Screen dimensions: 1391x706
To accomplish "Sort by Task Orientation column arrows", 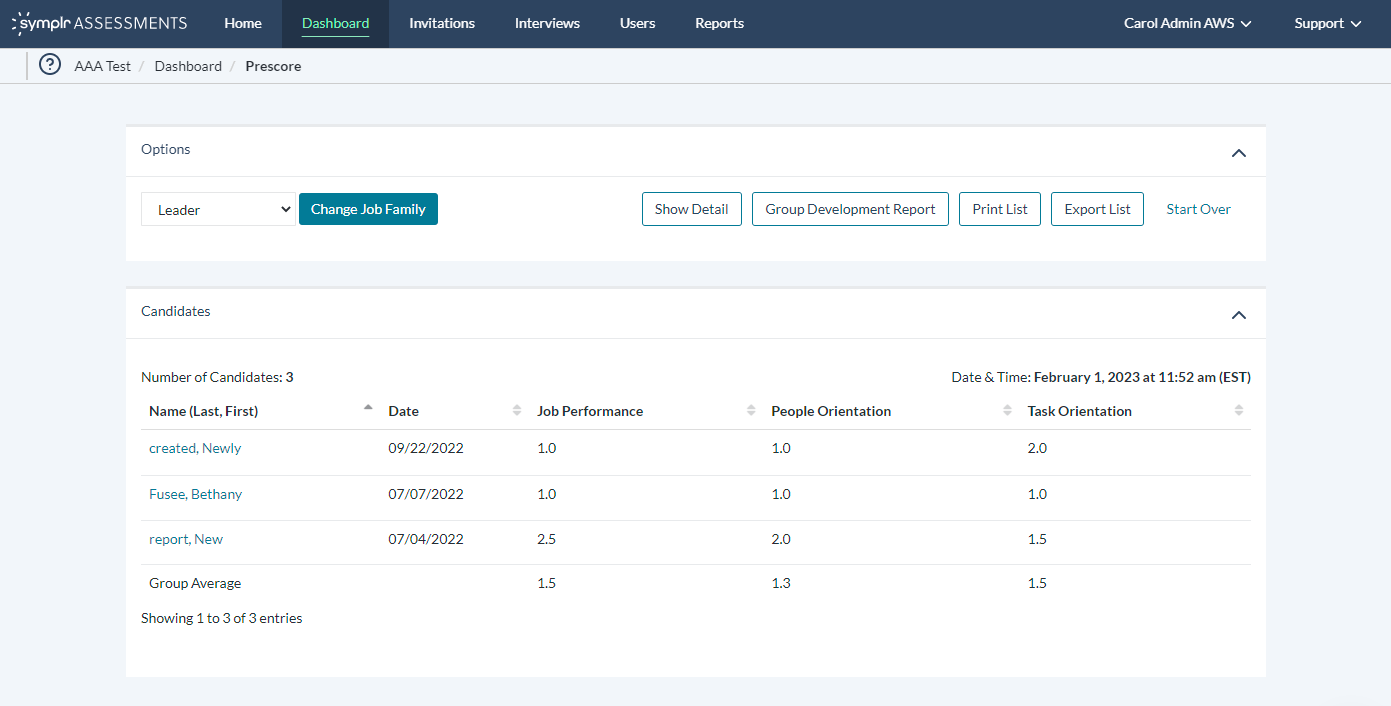I will coord(1239,411).
